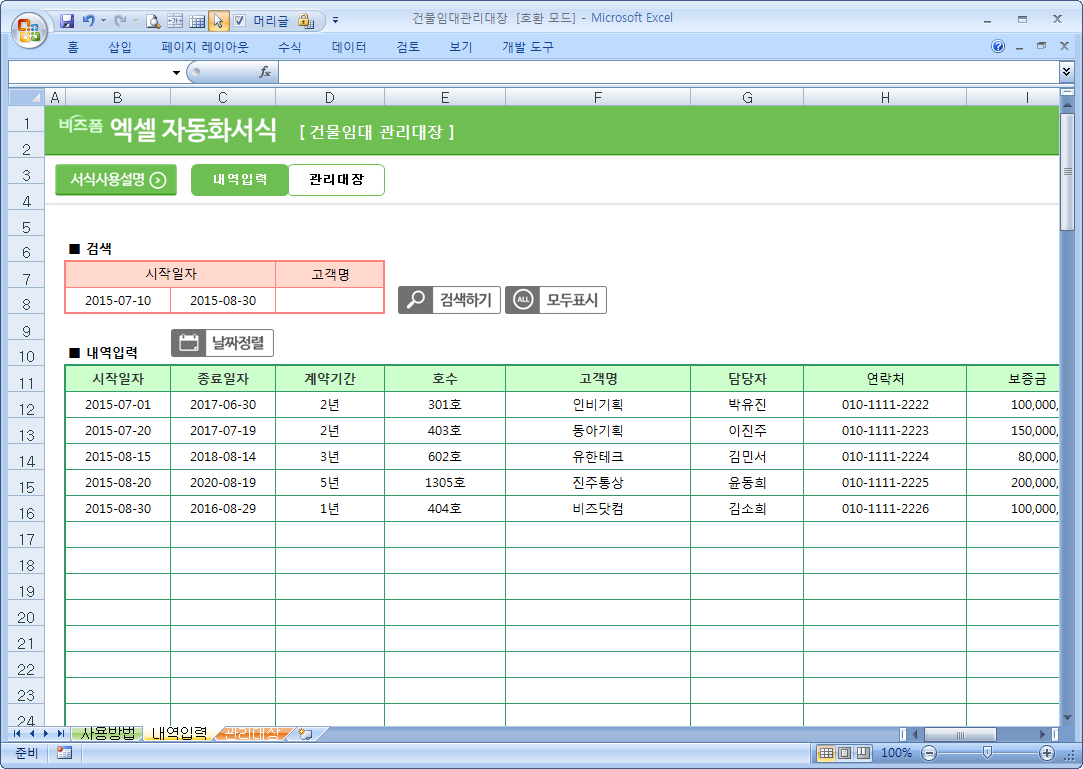Click the fx insert function icon

pyautogui.click(x=265, y=72)
